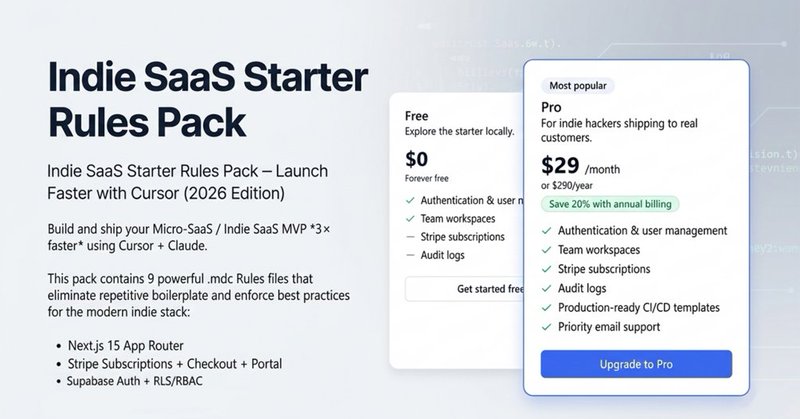
Task: Click the Save 20% with annual billing badge
Action: [611, 204]
